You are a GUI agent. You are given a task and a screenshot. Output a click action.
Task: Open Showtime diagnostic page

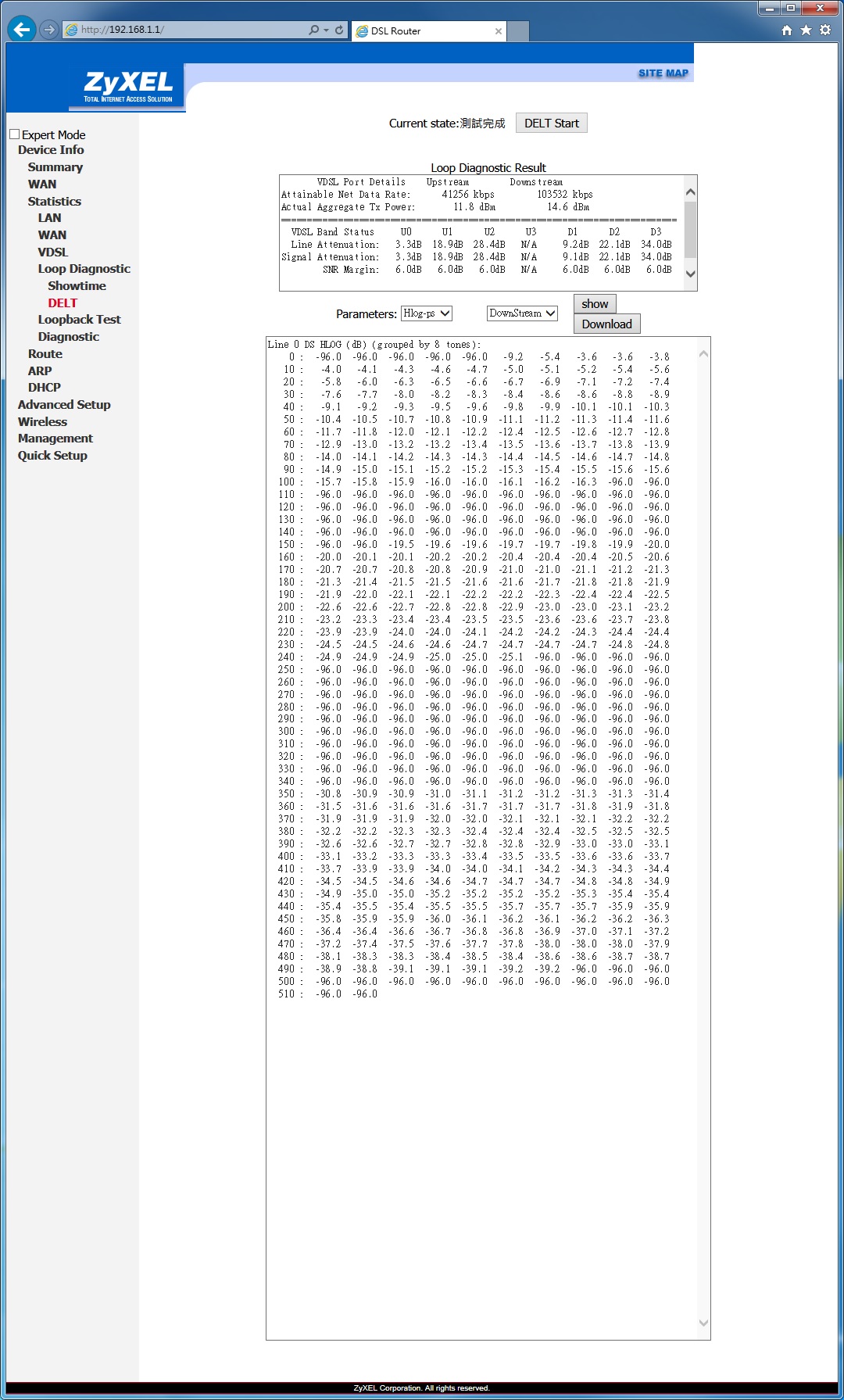pyautogui.click(x=77, y=286)
